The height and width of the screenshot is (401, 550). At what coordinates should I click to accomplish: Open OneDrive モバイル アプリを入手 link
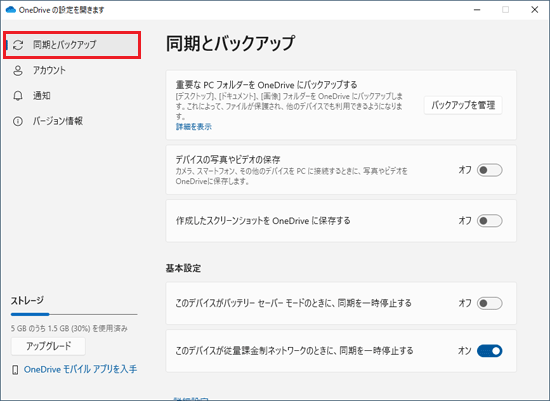80,369
